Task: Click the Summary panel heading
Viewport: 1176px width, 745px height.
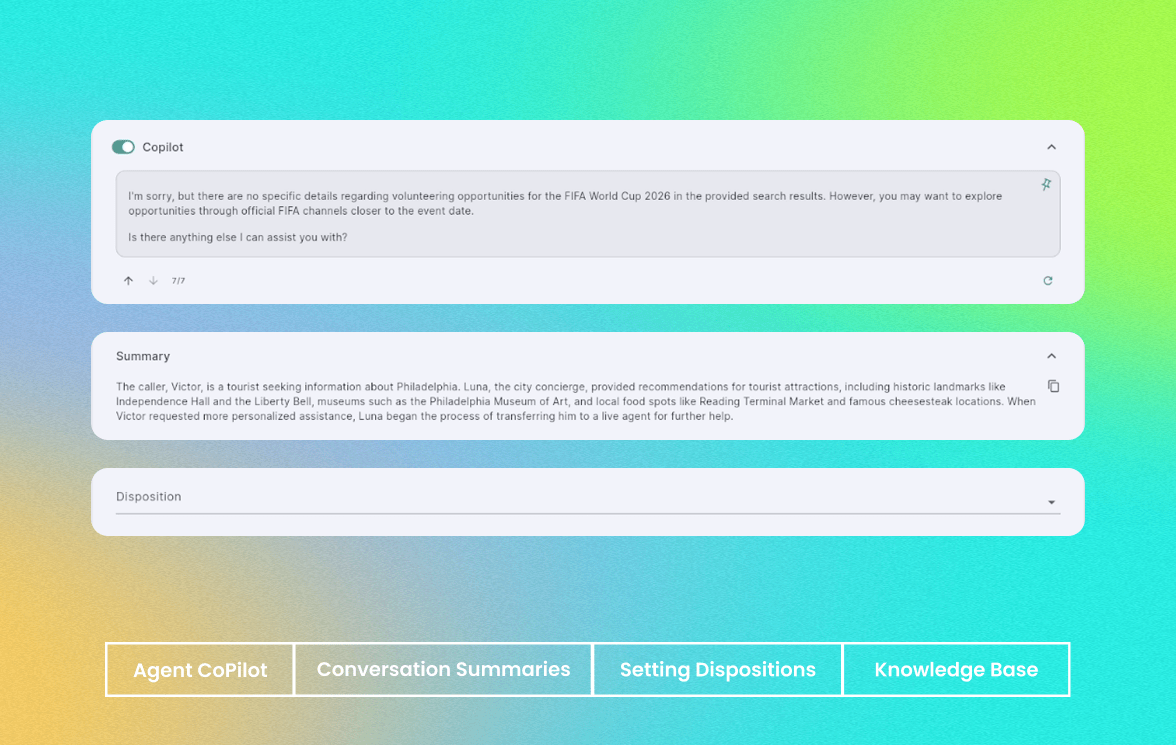Action: (x=143, y=356)
